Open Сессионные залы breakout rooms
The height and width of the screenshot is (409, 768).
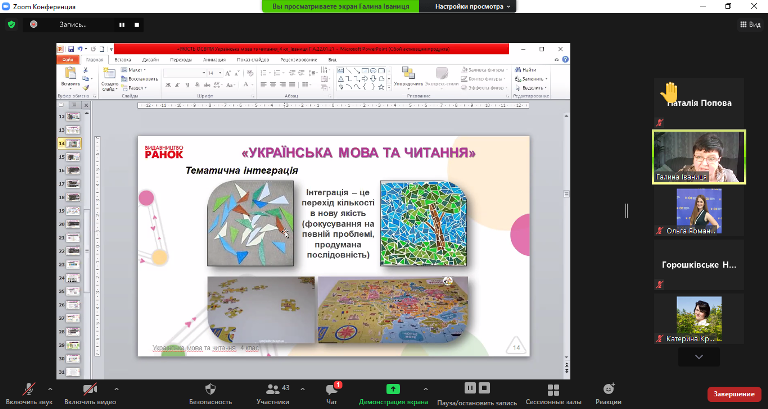point(553,393)
